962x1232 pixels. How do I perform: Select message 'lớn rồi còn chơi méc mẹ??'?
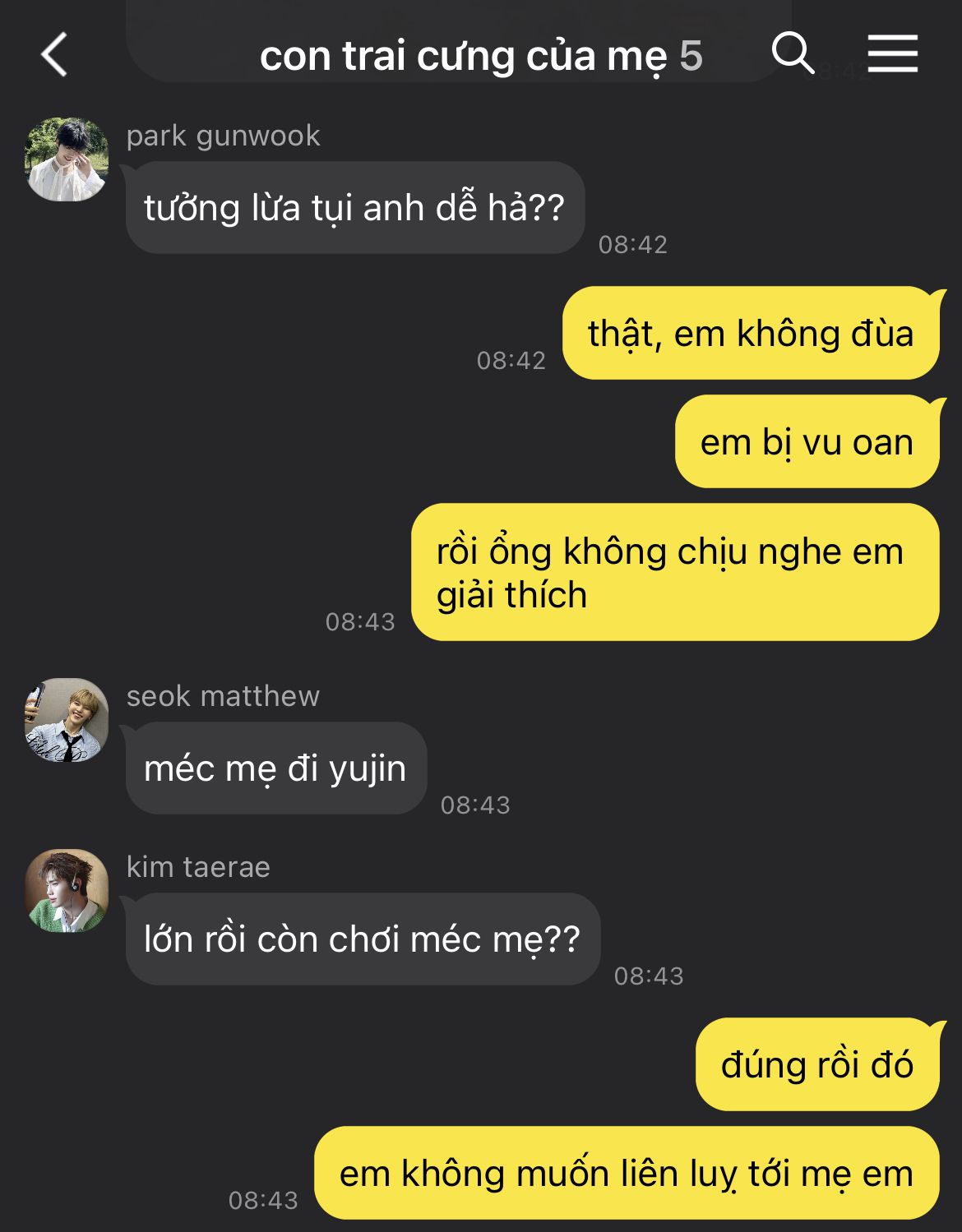click(x=363, y=939)
